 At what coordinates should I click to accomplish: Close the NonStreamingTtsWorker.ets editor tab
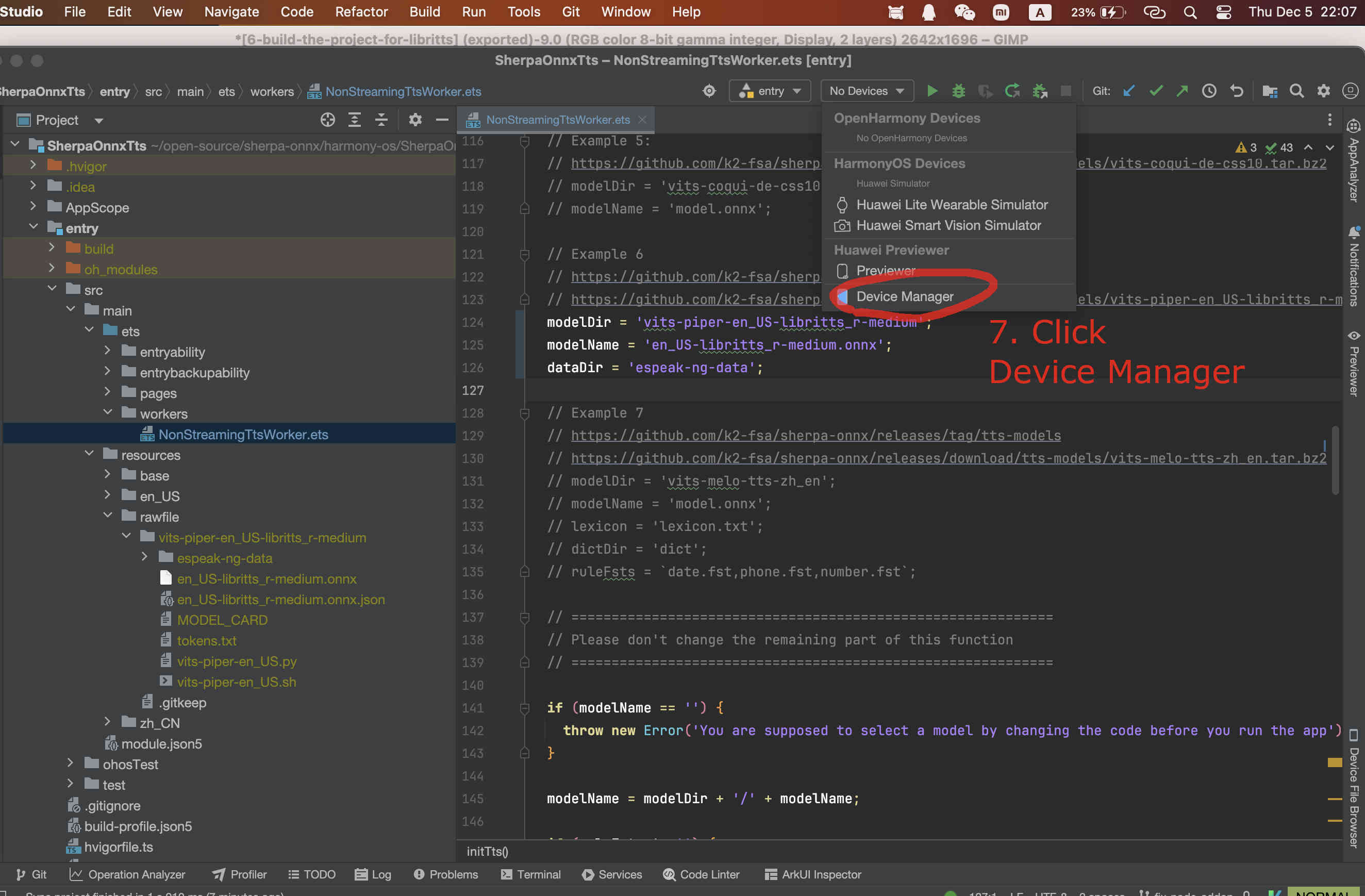[x=642, y=119]
